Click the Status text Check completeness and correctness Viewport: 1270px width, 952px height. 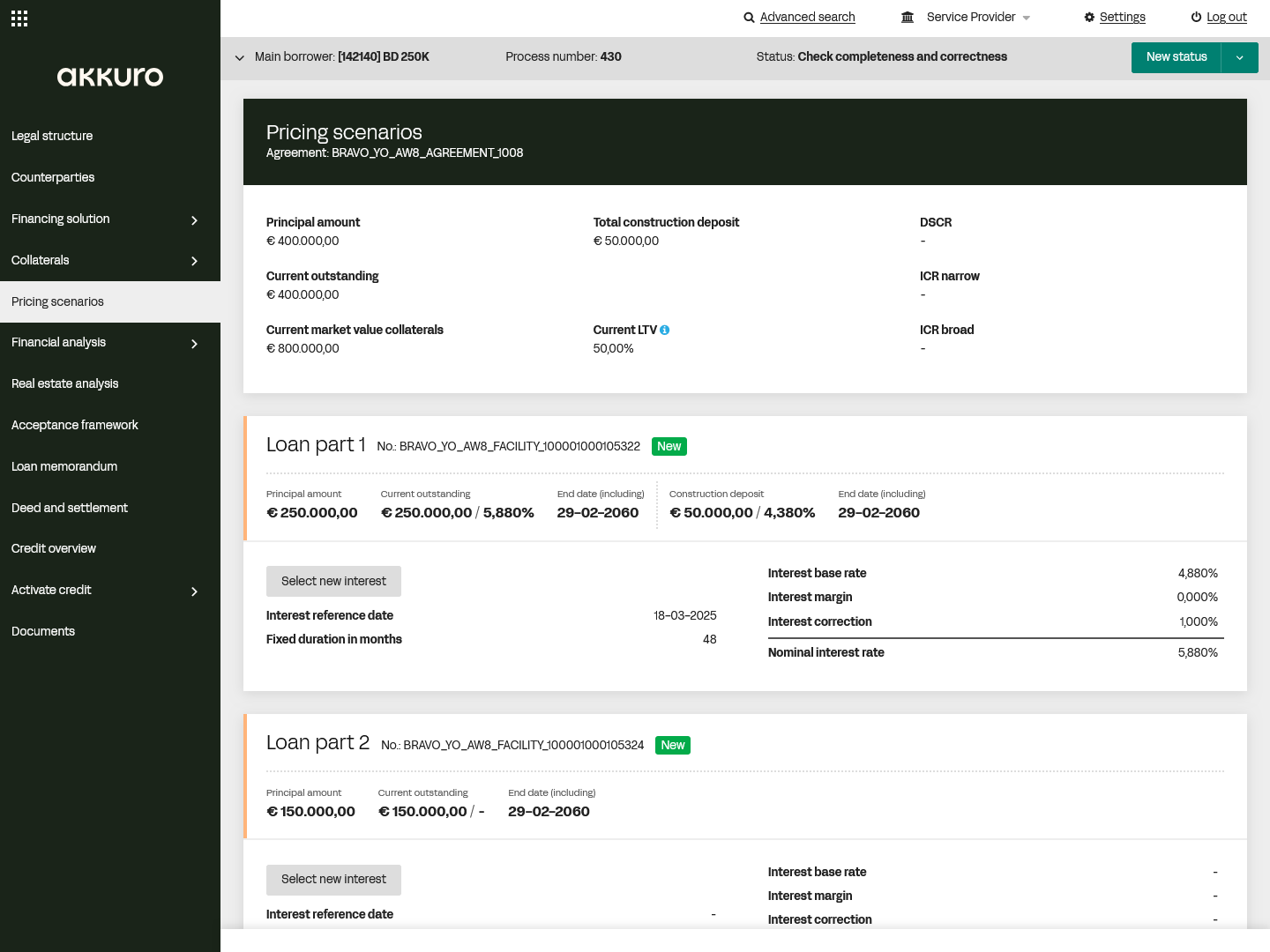(x=902, y=56)
